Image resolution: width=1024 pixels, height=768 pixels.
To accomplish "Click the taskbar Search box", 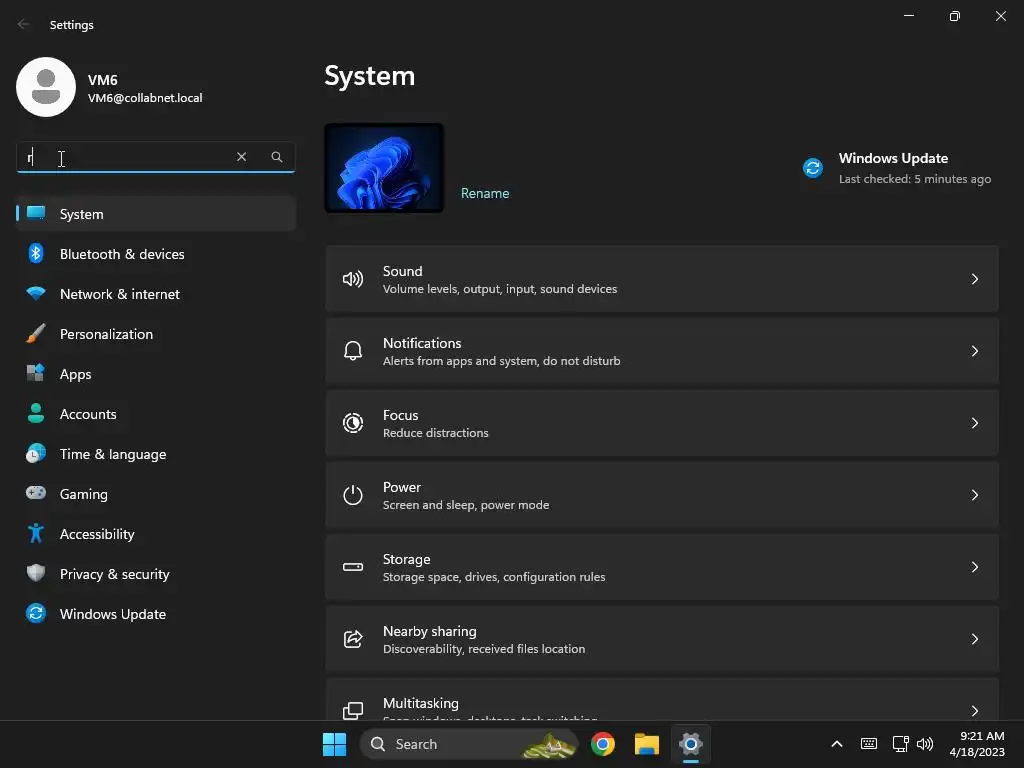I will pyautogui.click(x=469, y=744).
